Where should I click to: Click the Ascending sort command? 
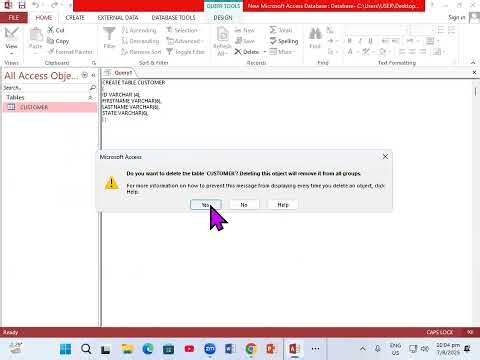(x=139, y=30)
